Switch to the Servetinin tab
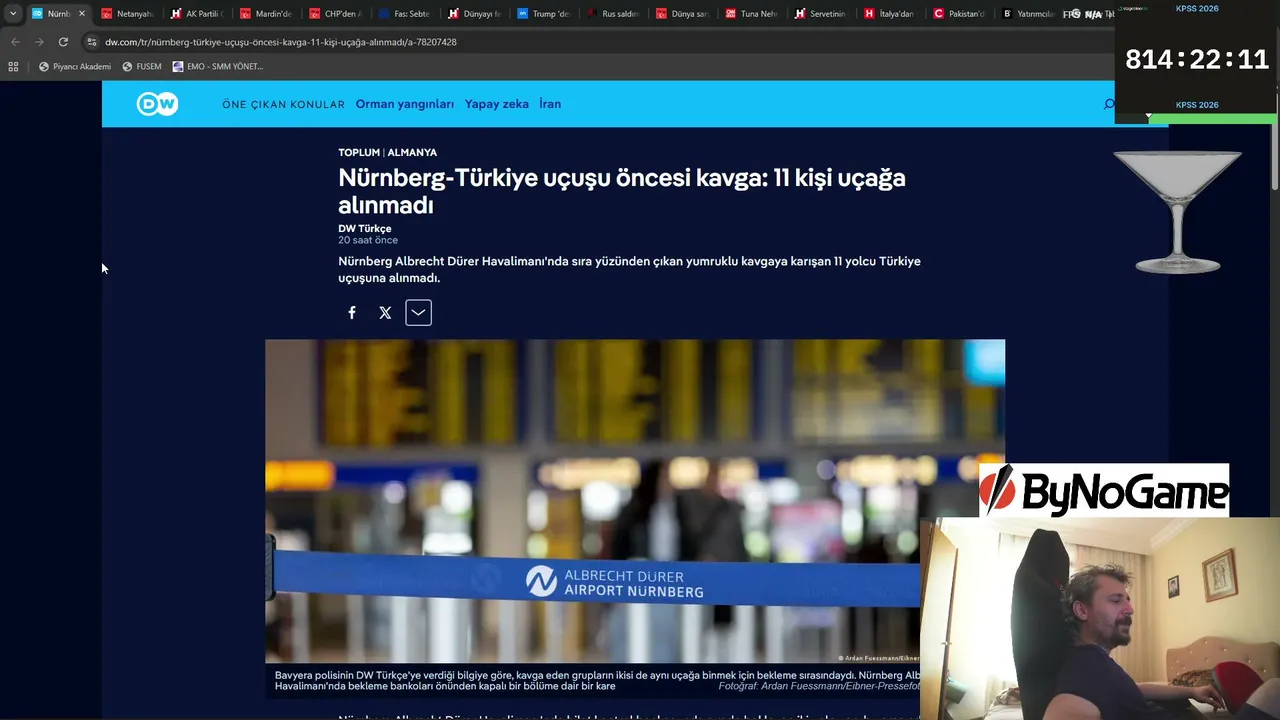Screen dimensions: 1280x720 click(x=819, y=14)
